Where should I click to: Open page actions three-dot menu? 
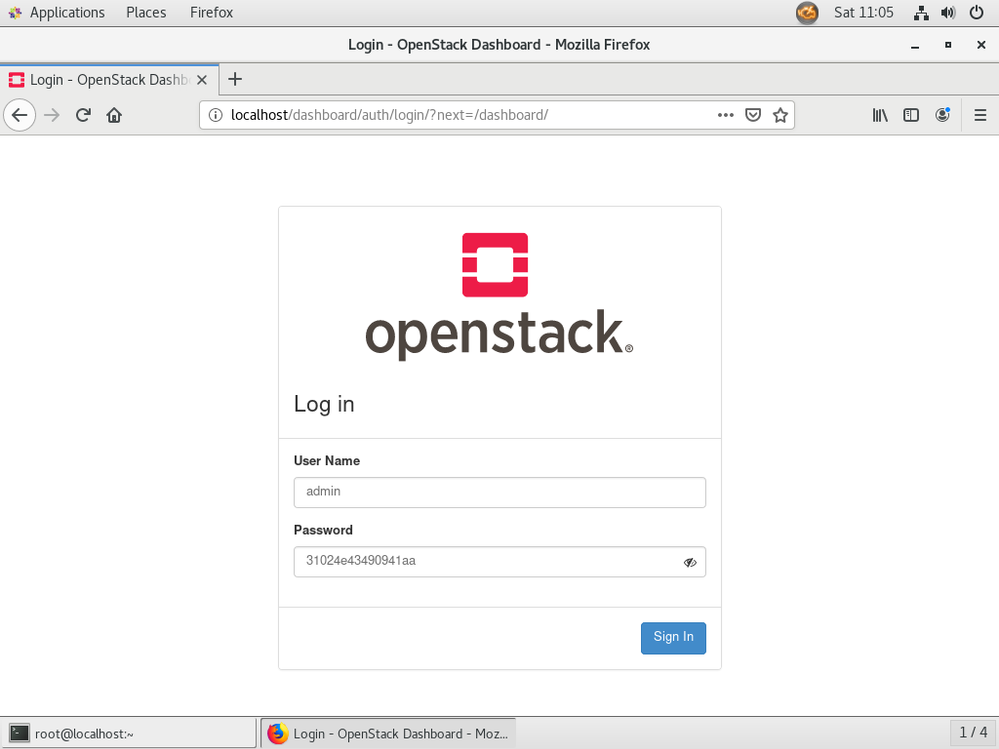[726, 115]
